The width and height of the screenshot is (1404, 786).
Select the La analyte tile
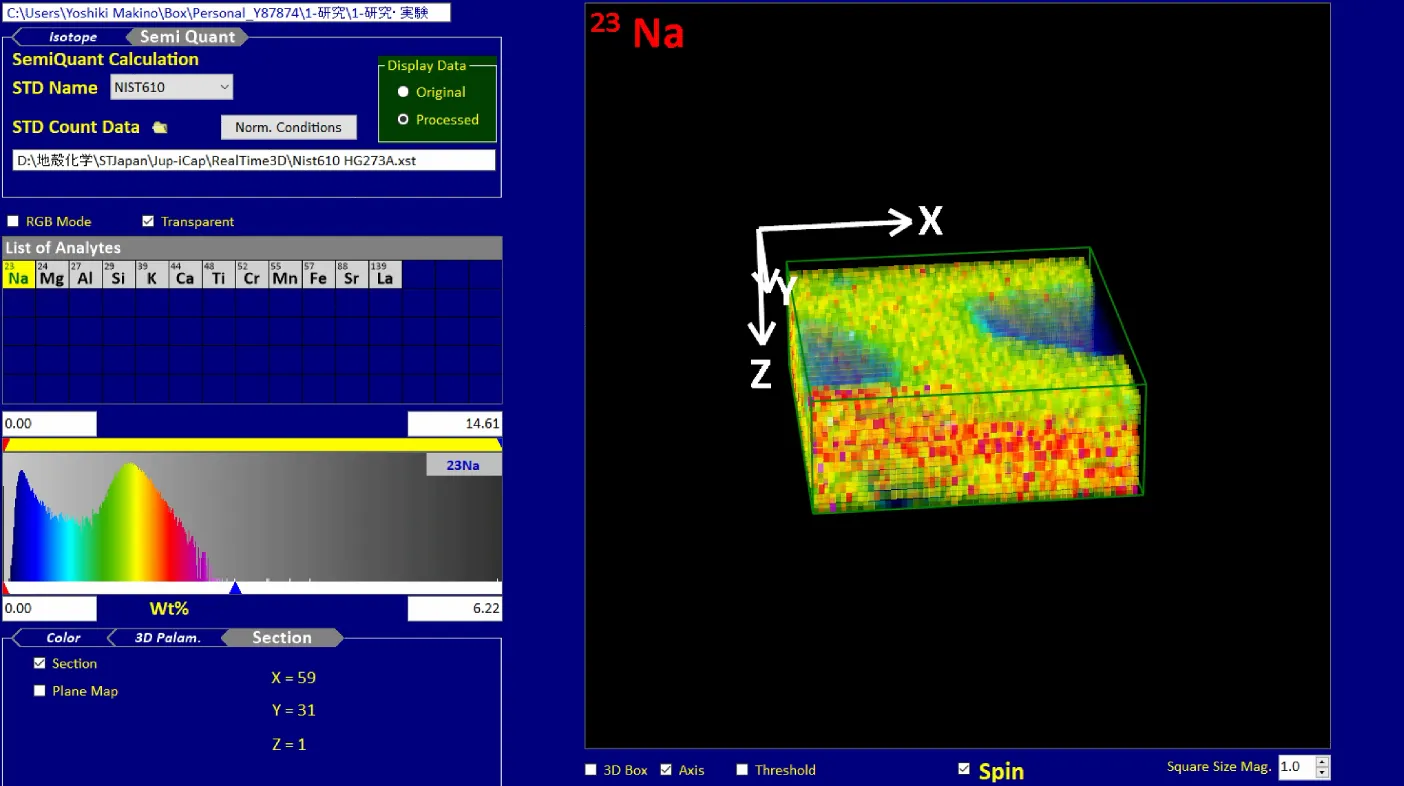384,275
